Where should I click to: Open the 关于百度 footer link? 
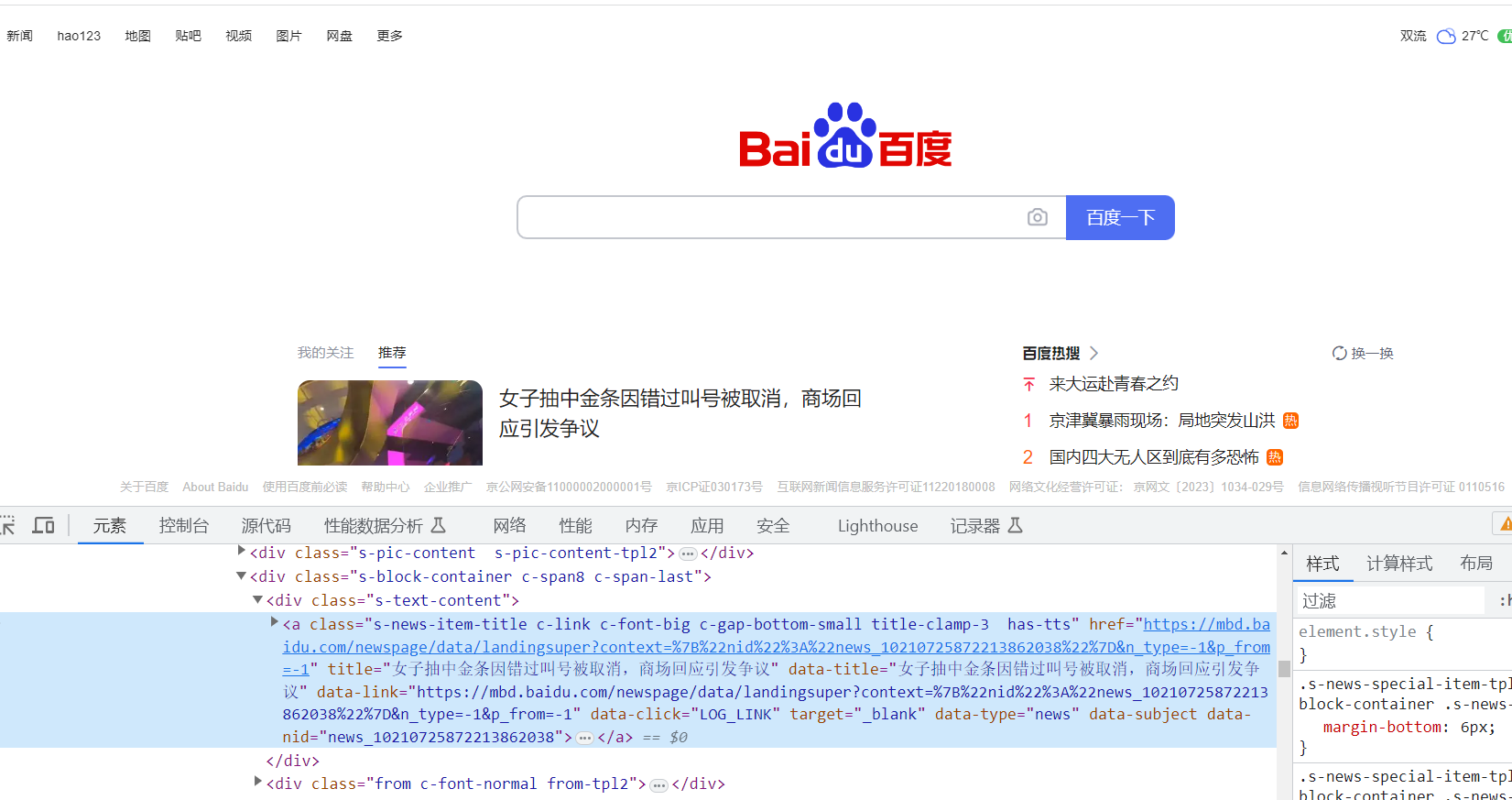coord(144,488)
